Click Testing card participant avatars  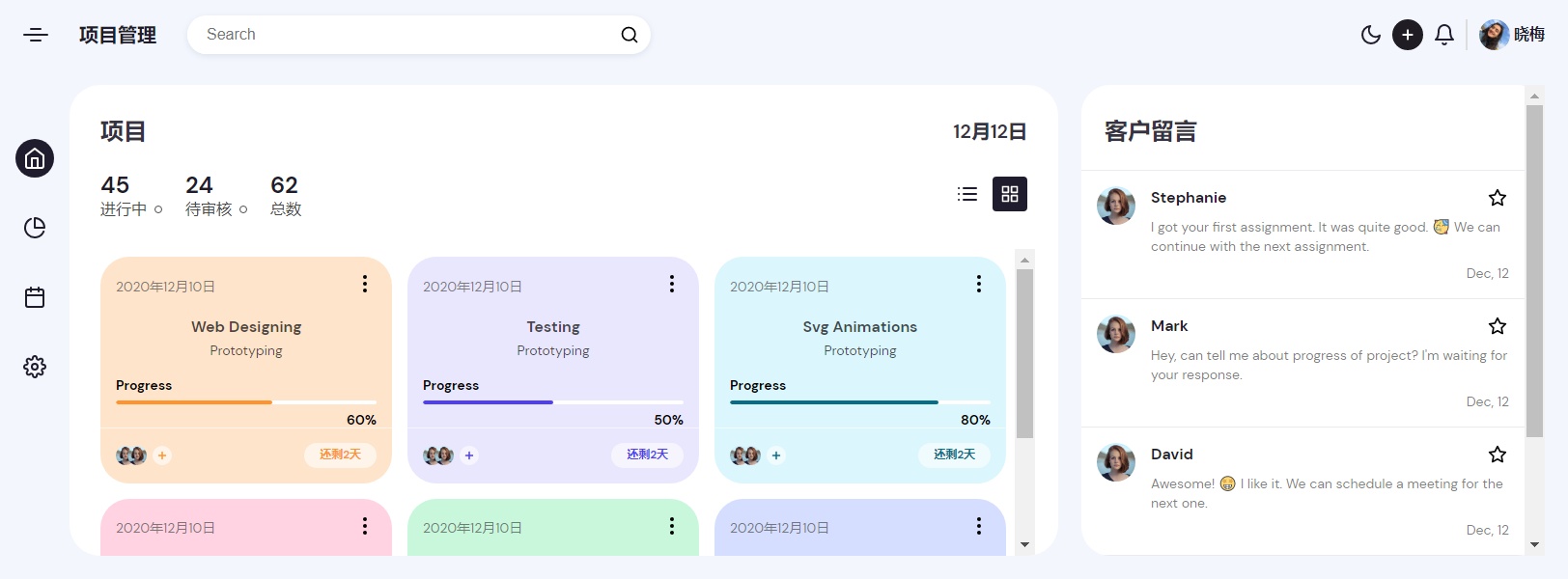[x=438, y=455]
